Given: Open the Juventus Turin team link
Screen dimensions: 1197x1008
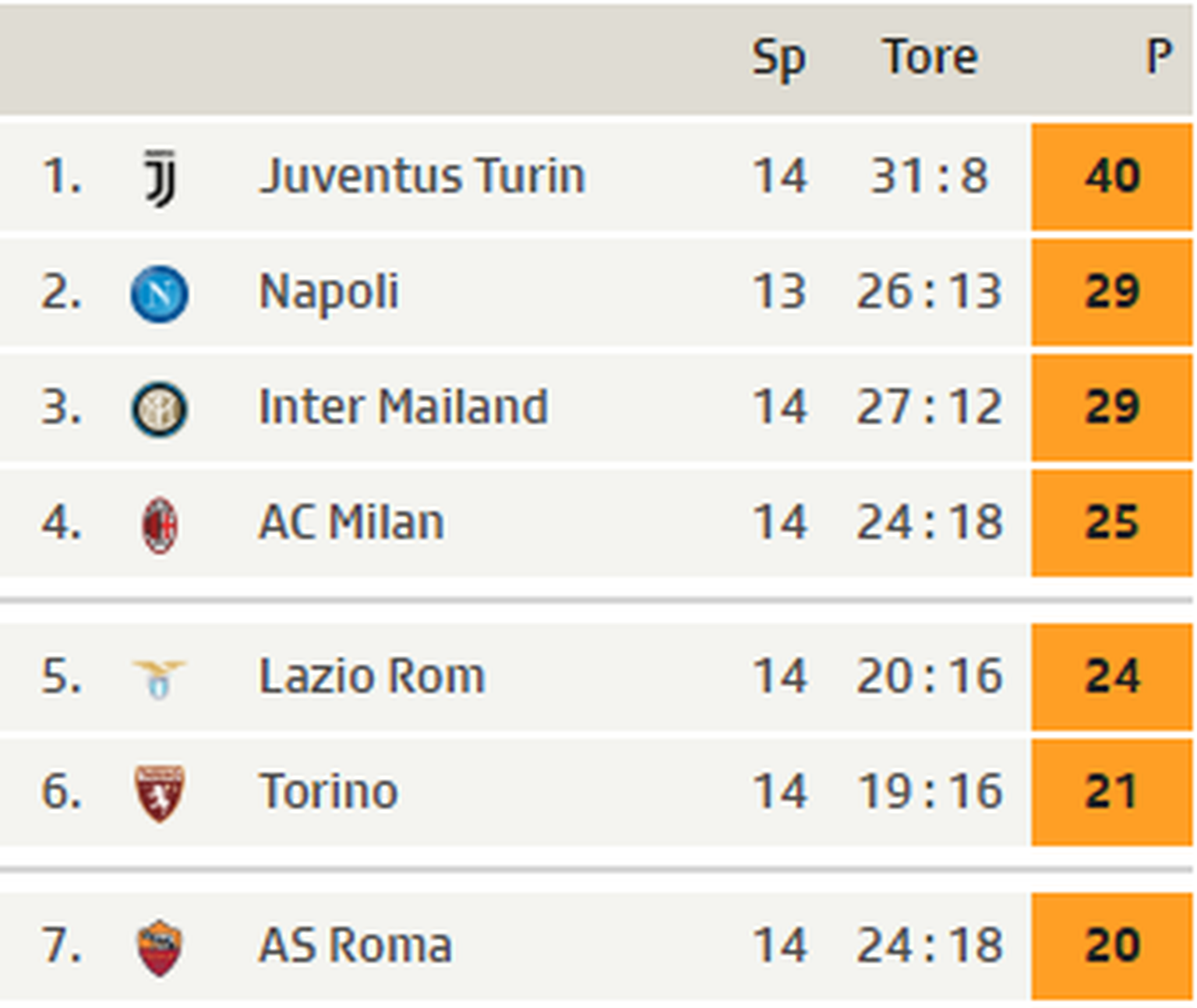Looking at the screenshot, I should click(422, 175).
